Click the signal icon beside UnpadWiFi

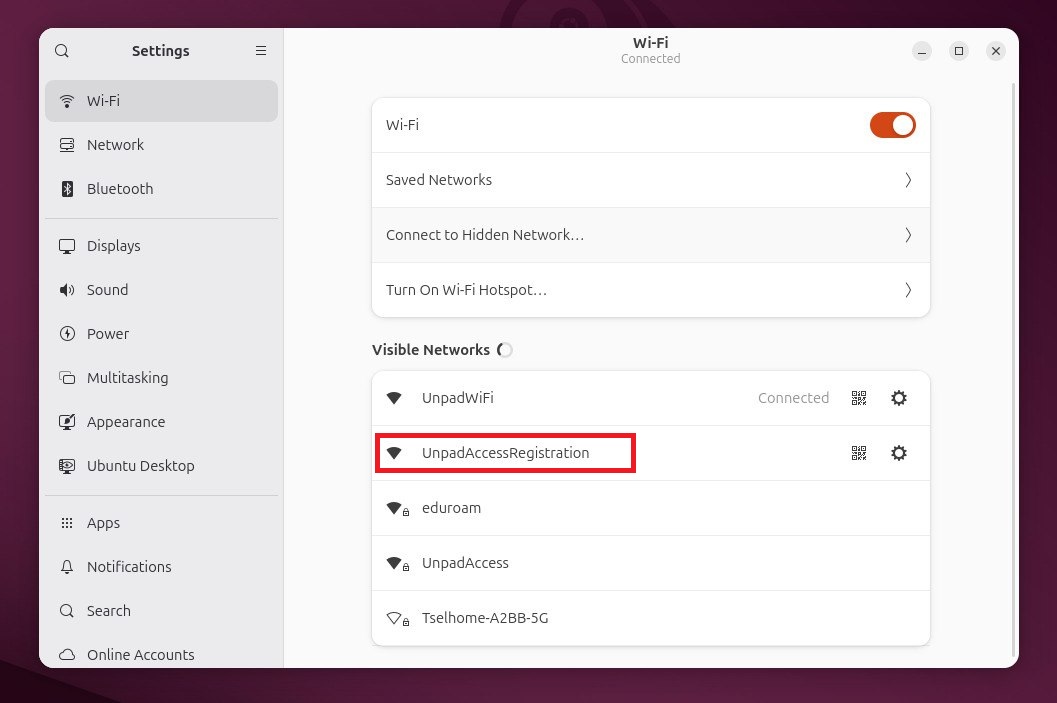394,398
